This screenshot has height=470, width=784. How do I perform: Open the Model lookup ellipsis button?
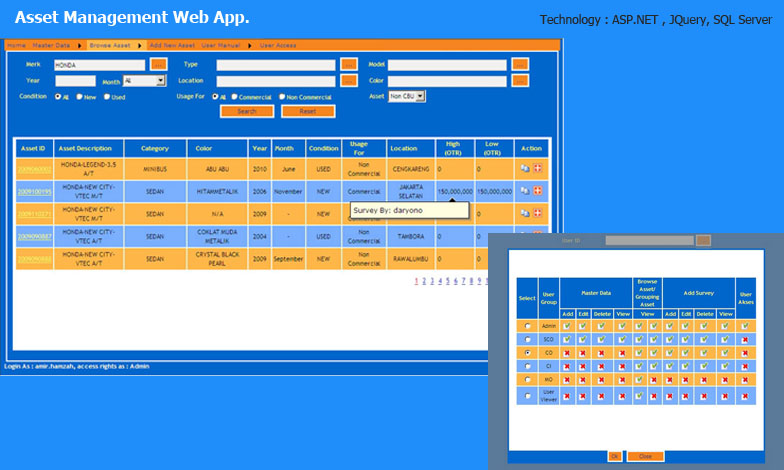tap(520, 64)
